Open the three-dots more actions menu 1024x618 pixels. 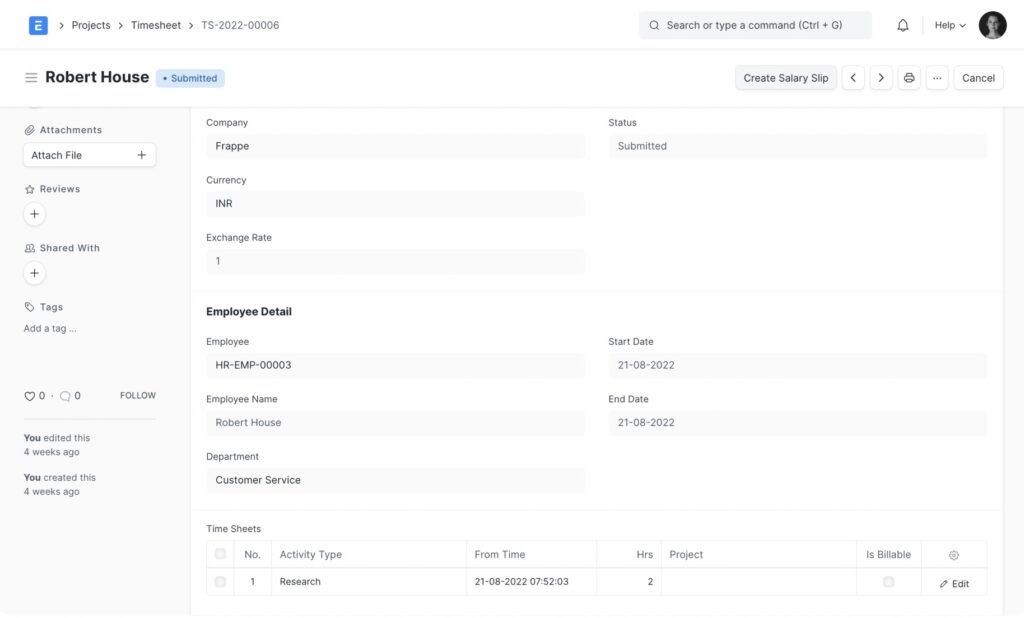point(937,78)
